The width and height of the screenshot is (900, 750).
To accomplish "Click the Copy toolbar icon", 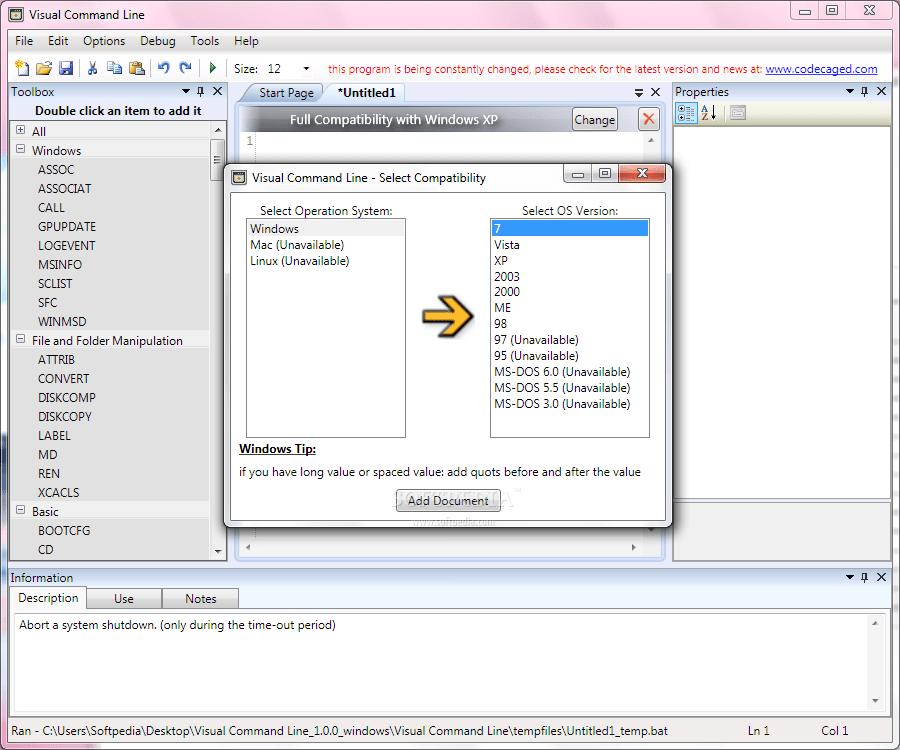I will [x=114, y=68].
